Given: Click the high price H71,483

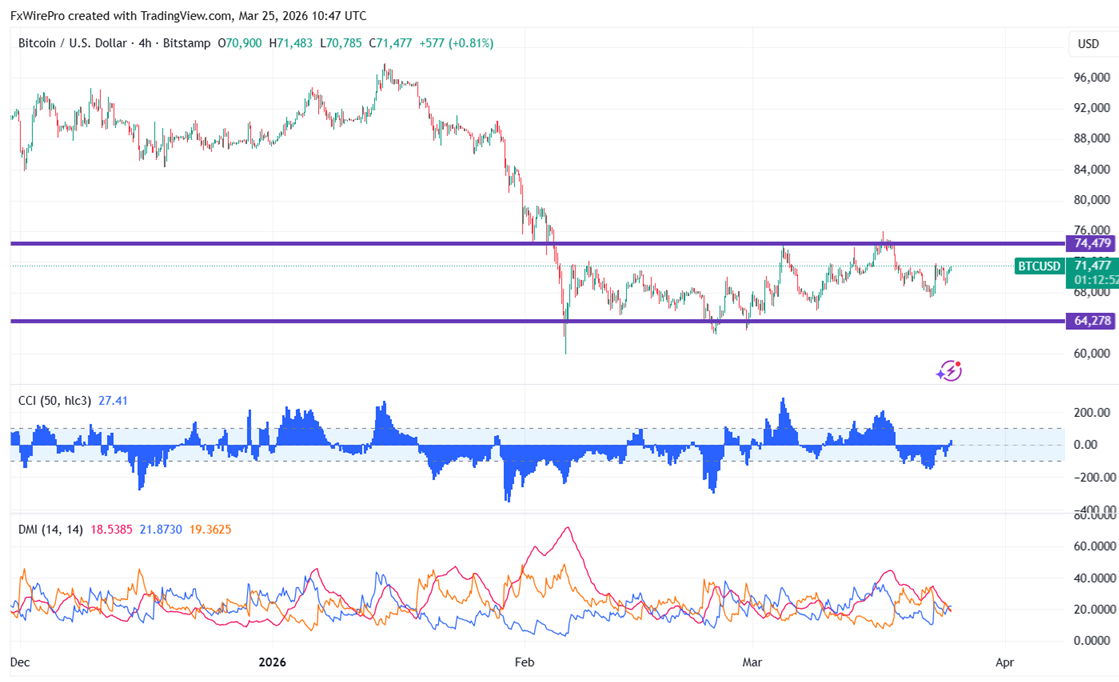Looking at the screenshot, I should click(290, 43).
